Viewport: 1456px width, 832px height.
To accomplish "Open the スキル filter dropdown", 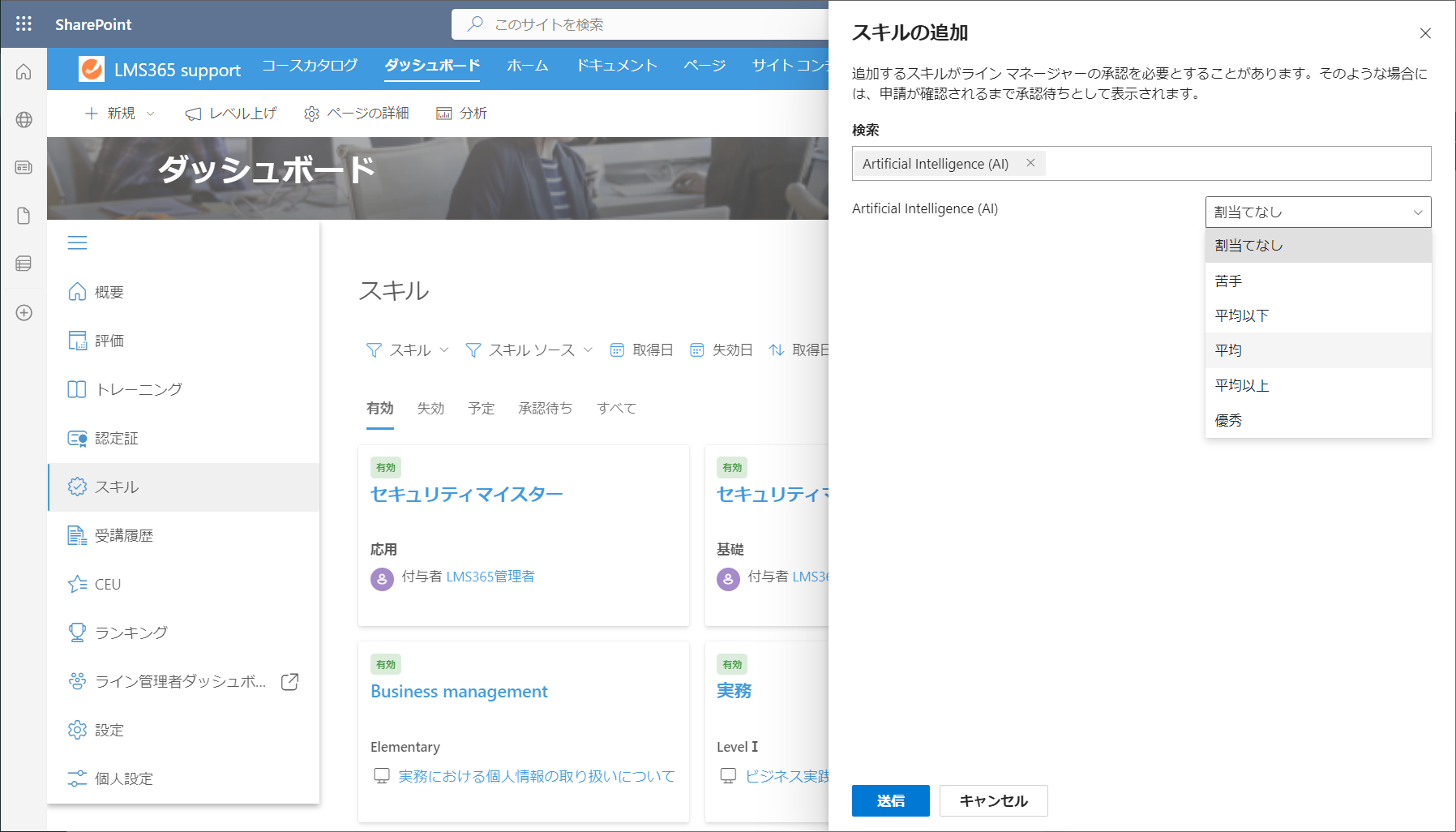I will point(408,350).
